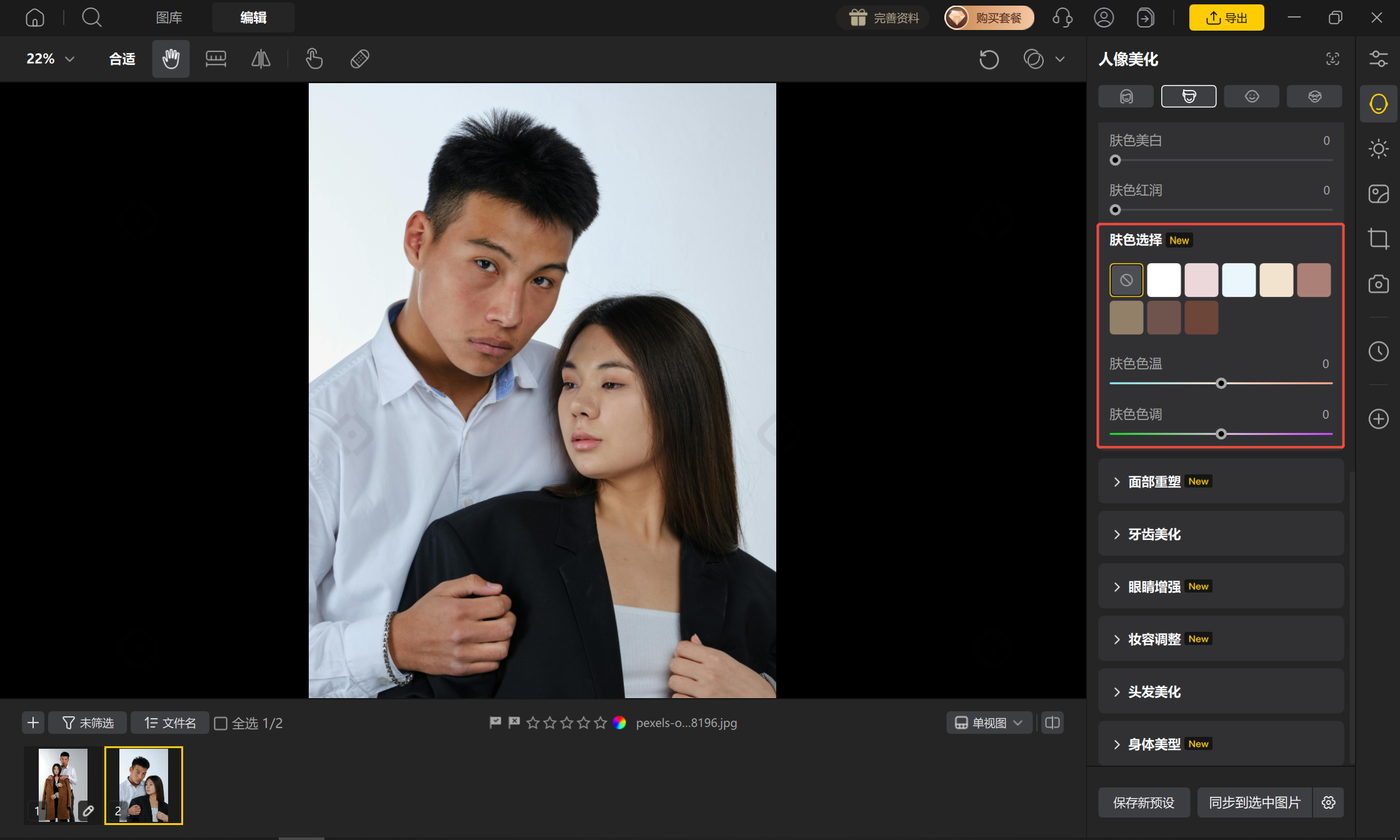This screenshot has height=840, width=1400.
Task: Expand the 身体美型 section
Action: [1221, 743]
